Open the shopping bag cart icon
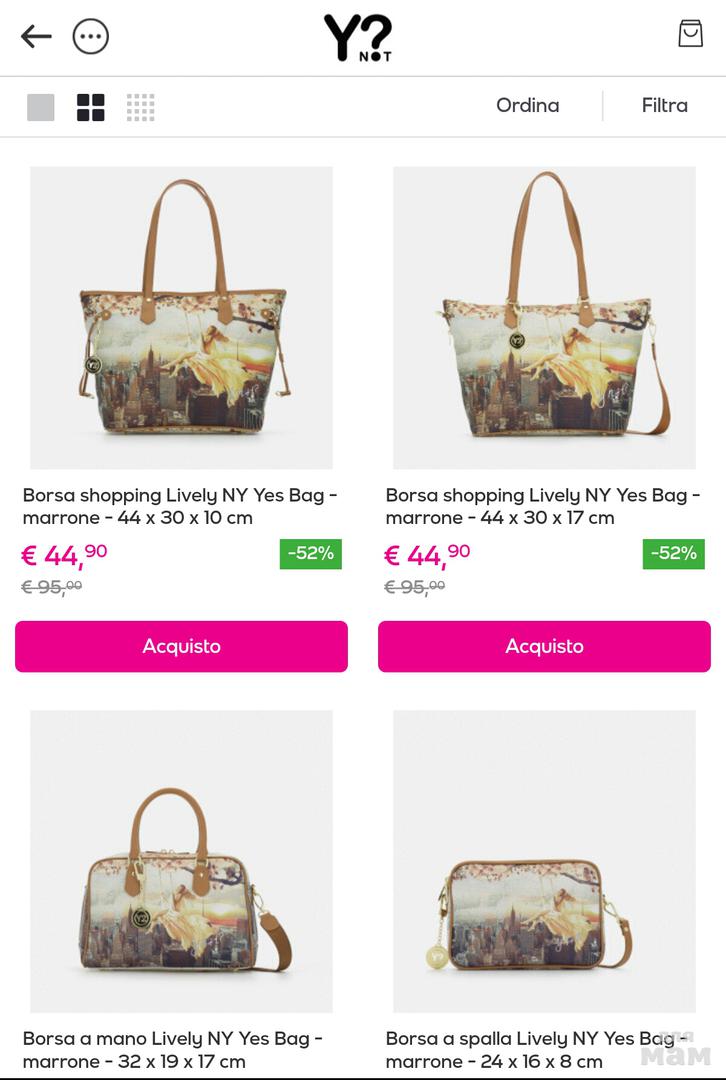726x1080 pixels. pyautogui.click(x=690, y=34)
